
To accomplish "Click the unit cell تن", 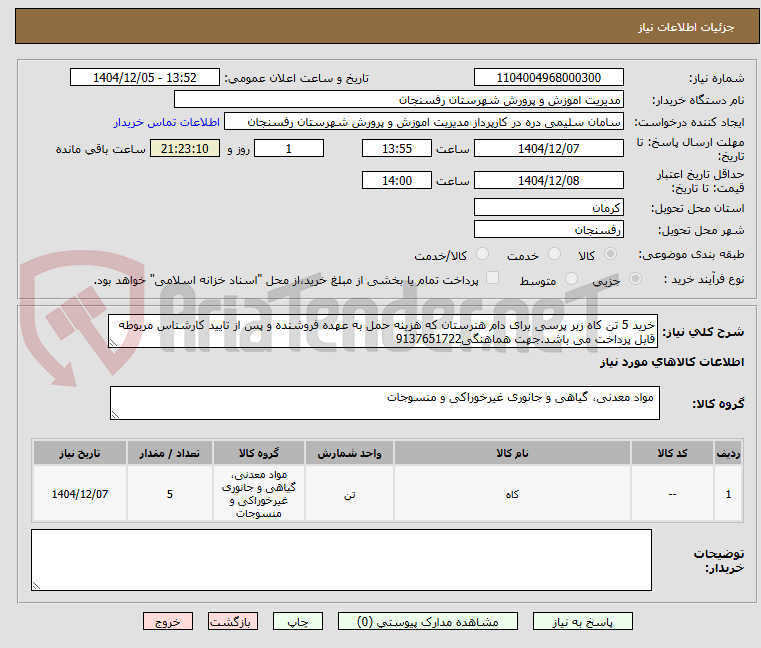I will (x=349, y=494).
